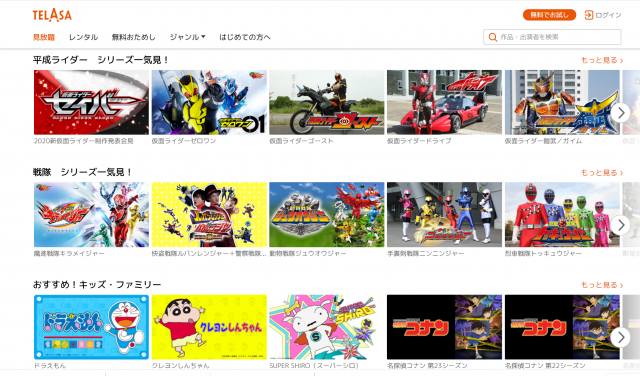640x376 pixels.
Task: Advance the キッズ・ファミリー carousel with the arrow
Action: (620, 338)
